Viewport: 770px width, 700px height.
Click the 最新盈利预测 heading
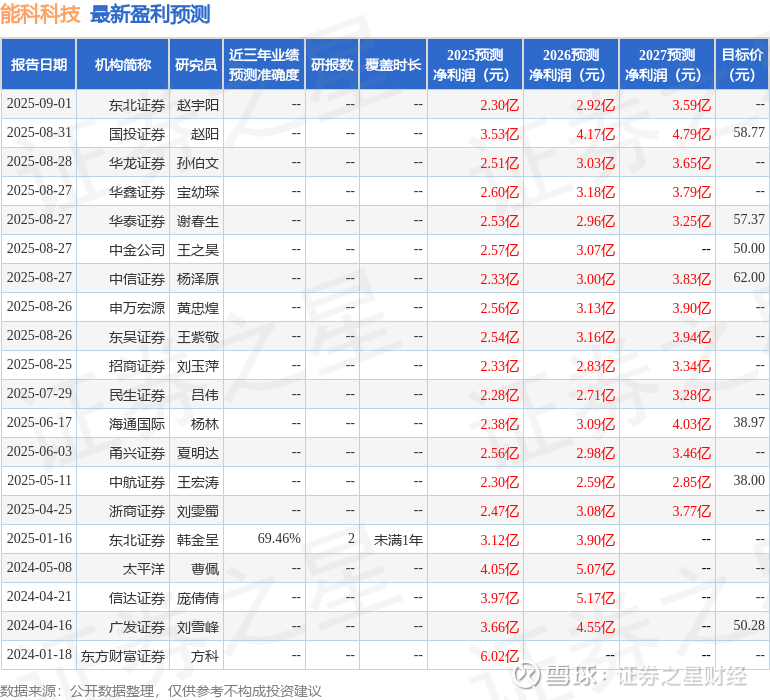[x=150, y=14]
